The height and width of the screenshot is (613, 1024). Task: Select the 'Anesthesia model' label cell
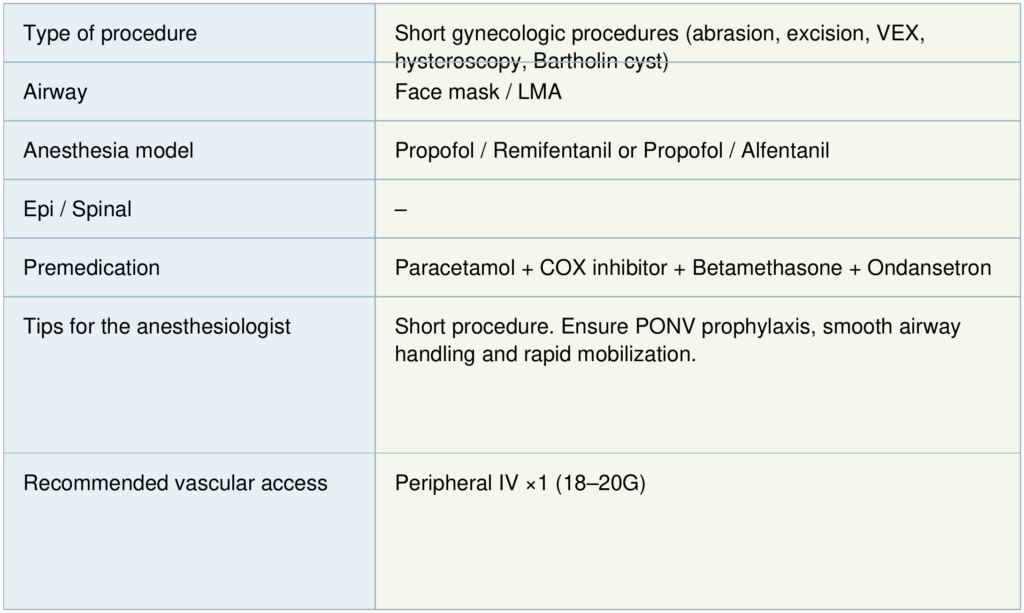click(x=108, y=151)
